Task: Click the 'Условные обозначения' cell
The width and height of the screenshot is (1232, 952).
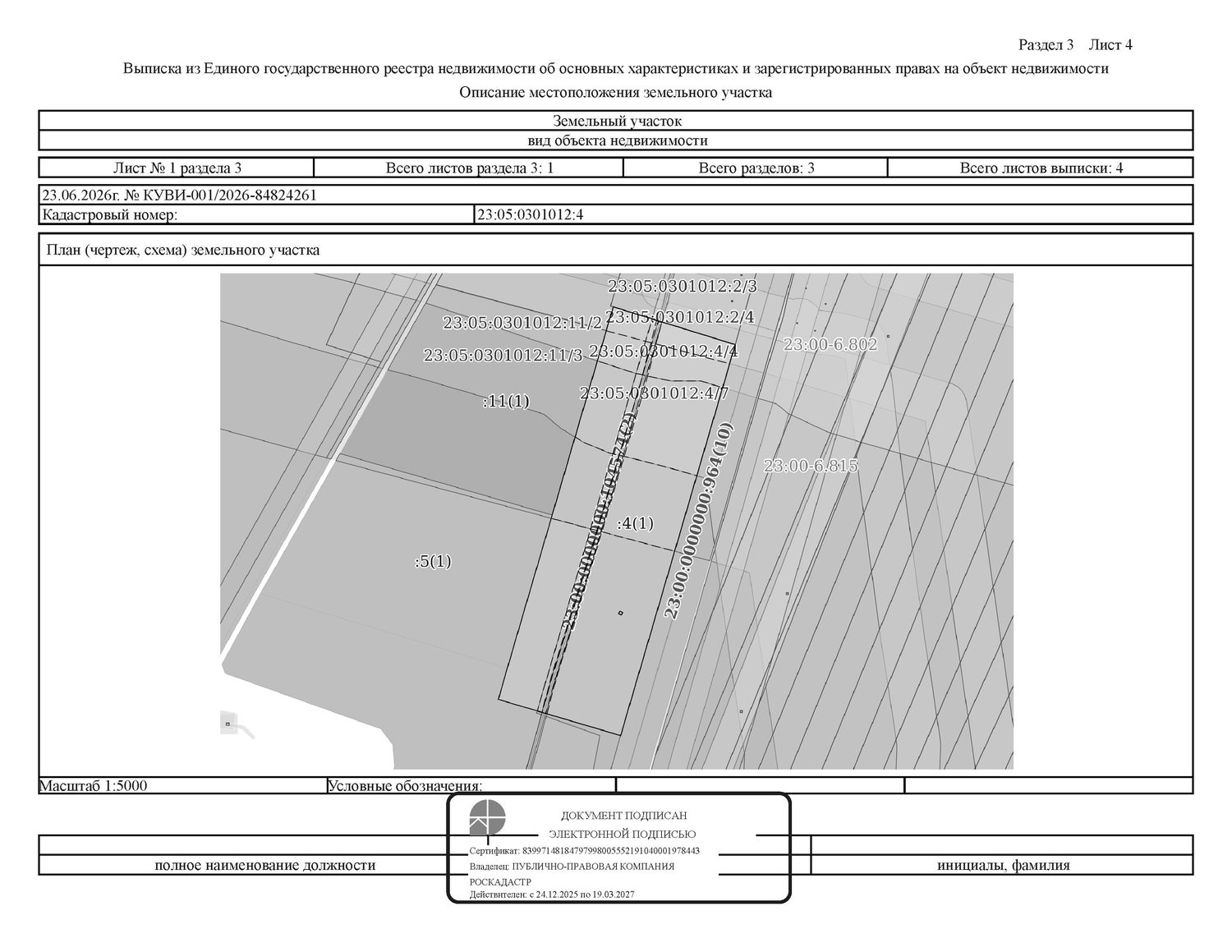Action: [x=471, y=786]
